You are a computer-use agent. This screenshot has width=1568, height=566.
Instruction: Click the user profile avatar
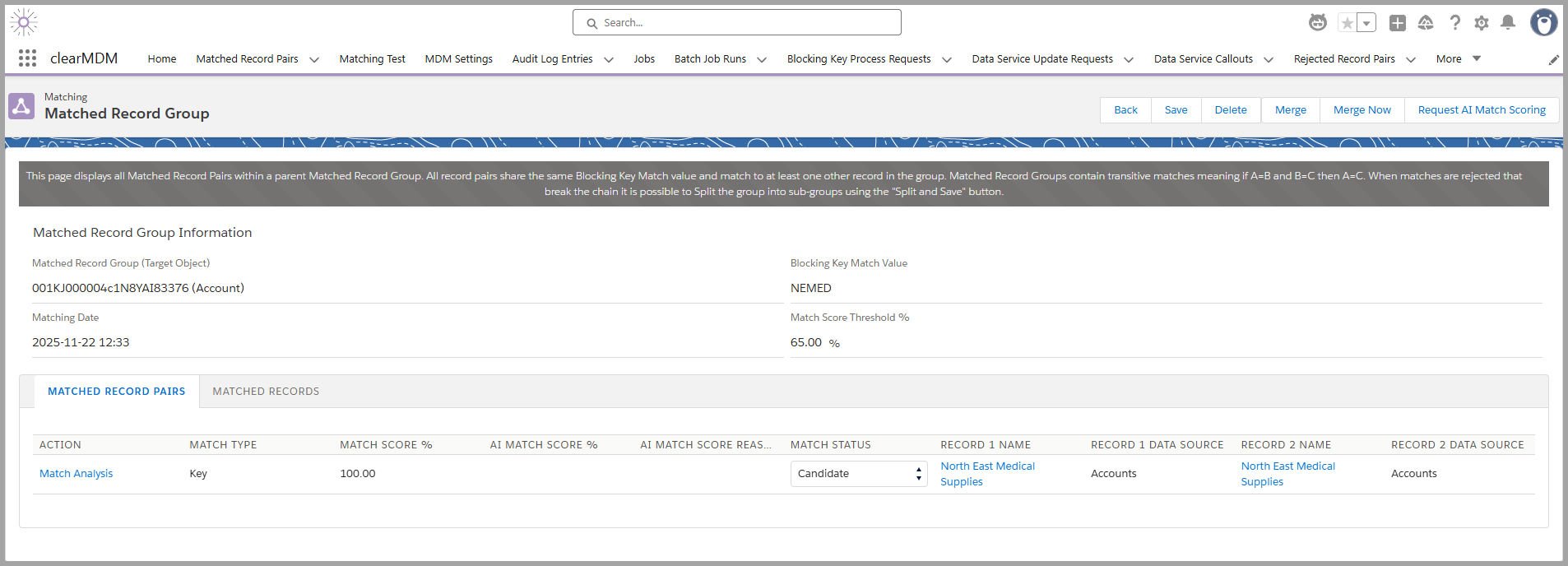(x=1543, y=23)
